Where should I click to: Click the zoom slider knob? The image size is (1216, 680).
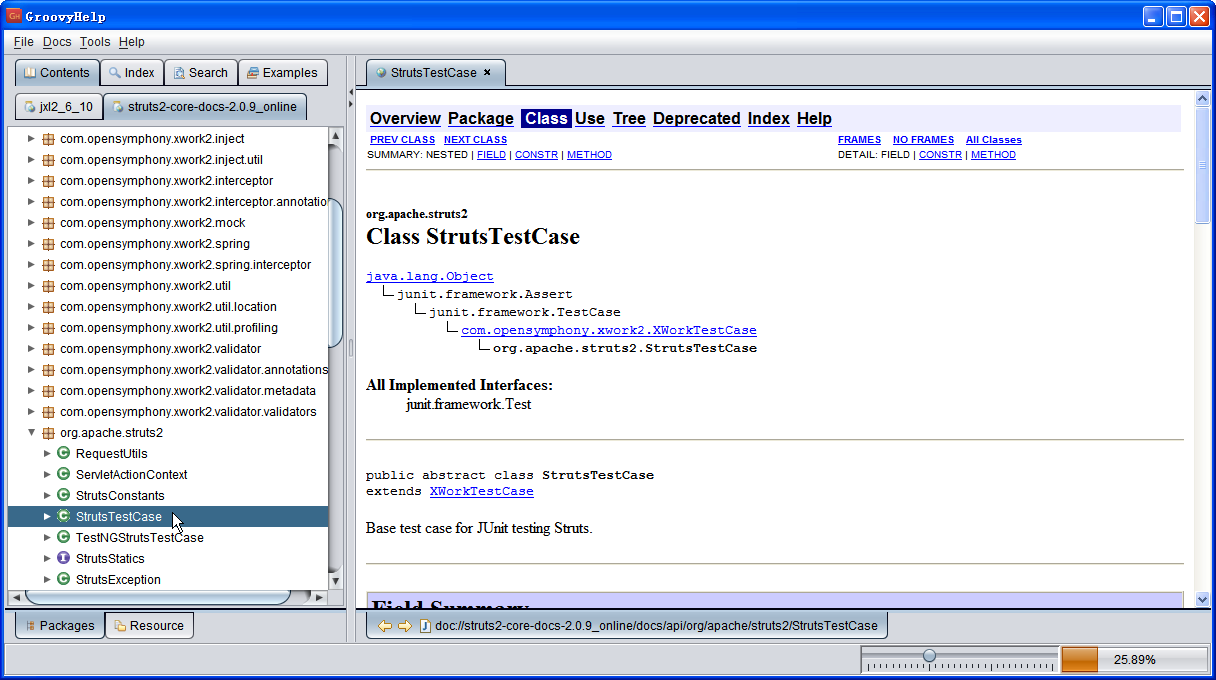pyautogui.click(x=929, y=656)
